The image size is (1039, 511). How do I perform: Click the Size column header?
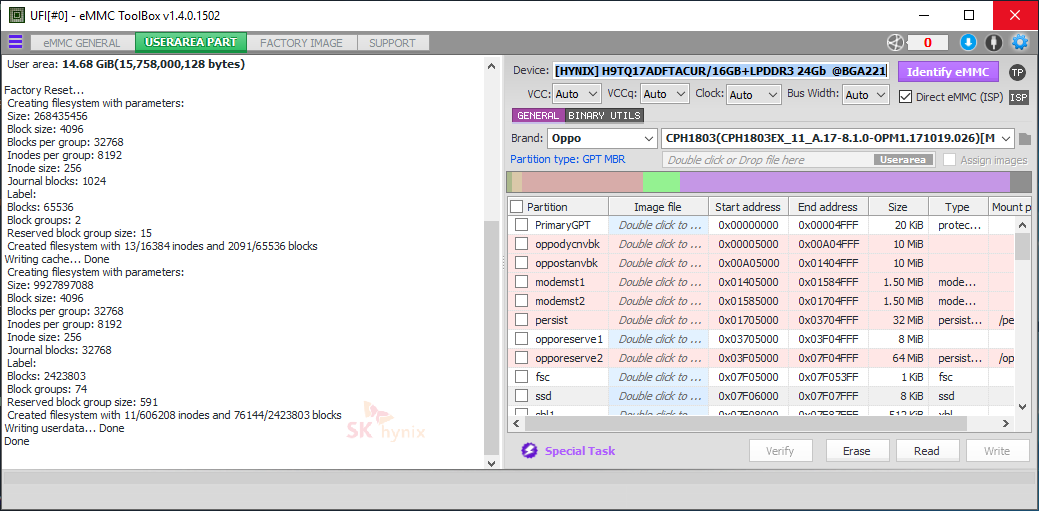899,207
